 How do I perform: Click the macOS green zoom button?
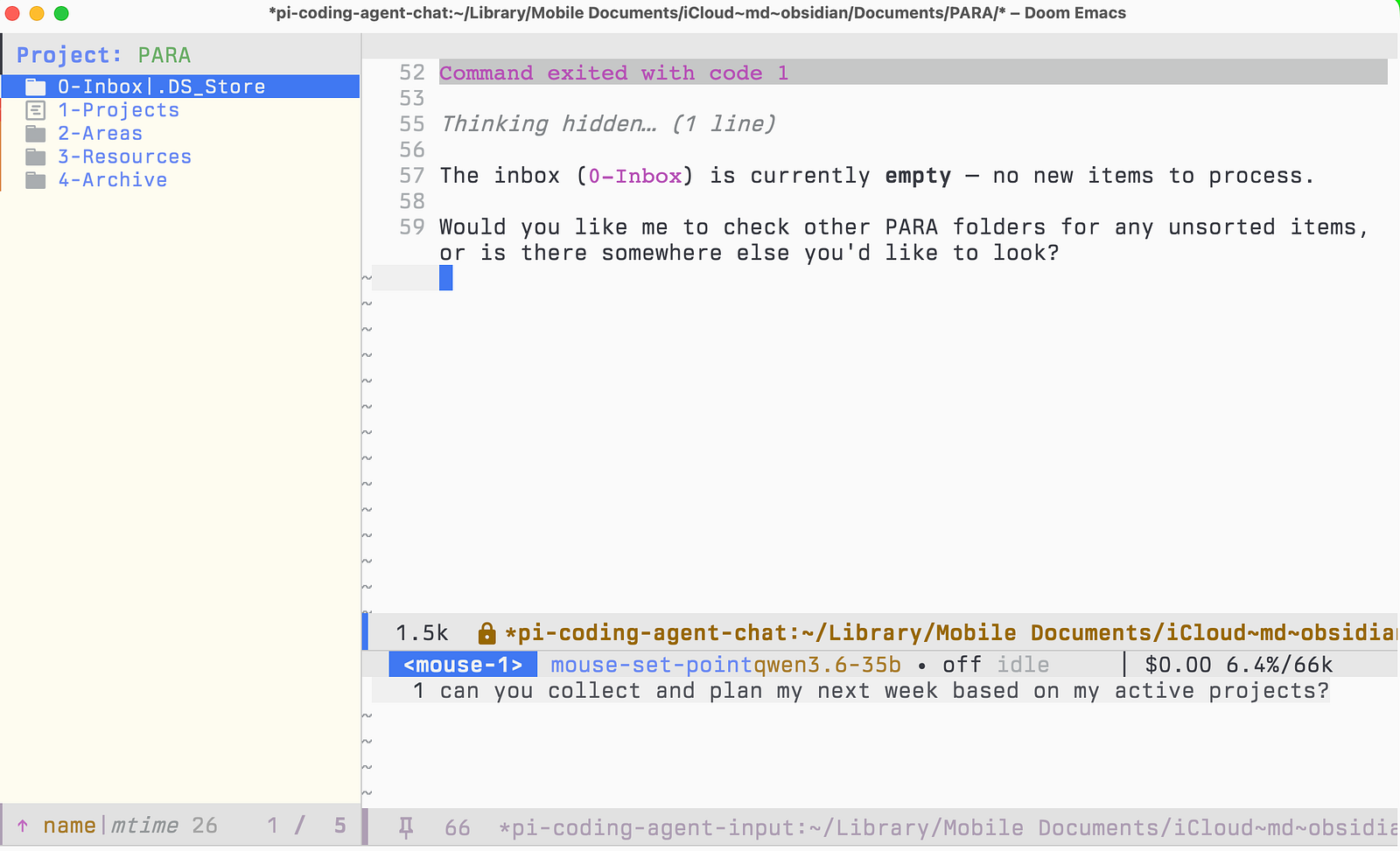point(61,13)
